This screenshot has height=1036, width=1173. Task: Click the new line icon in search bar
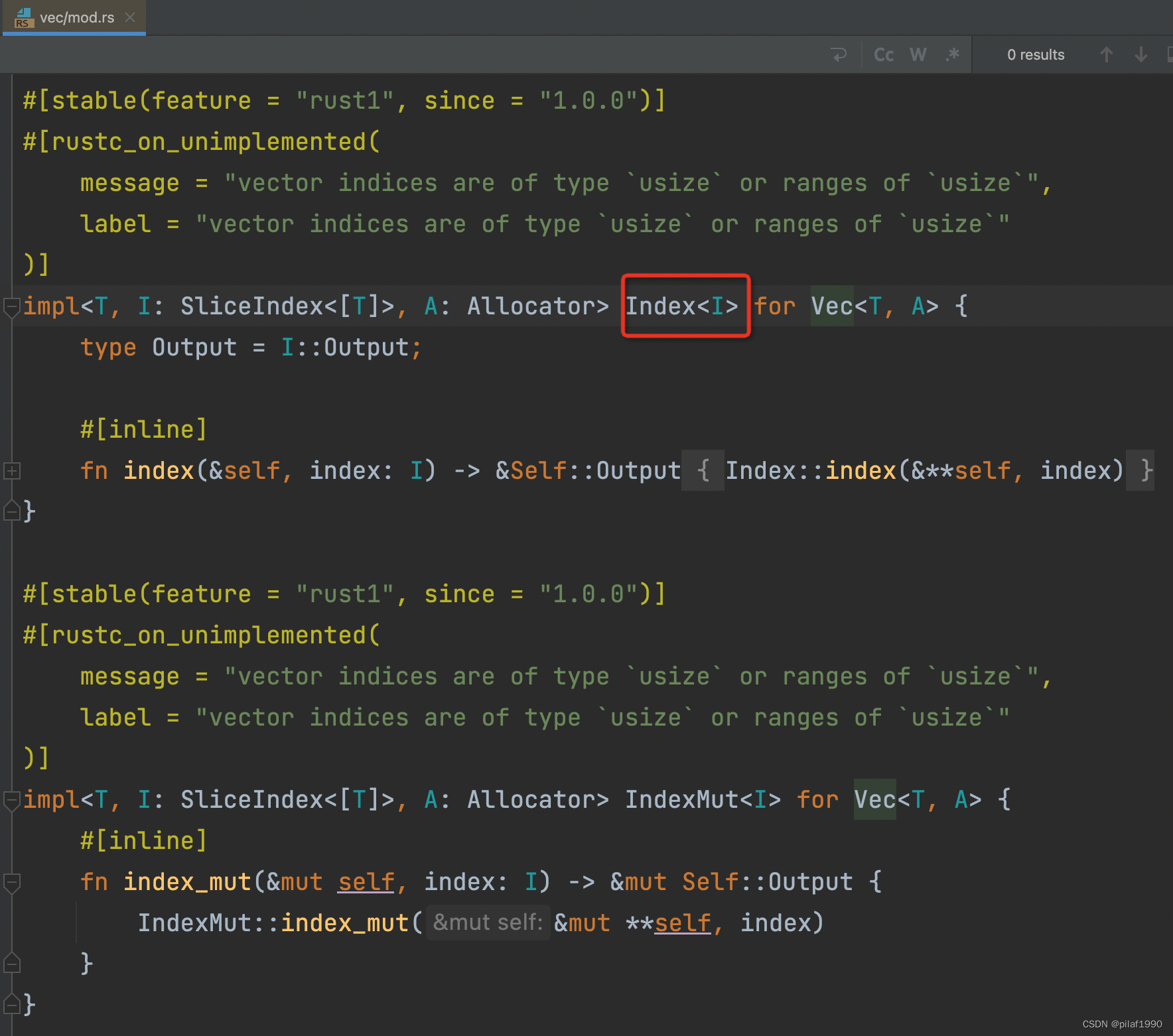(x=839, y=54)
